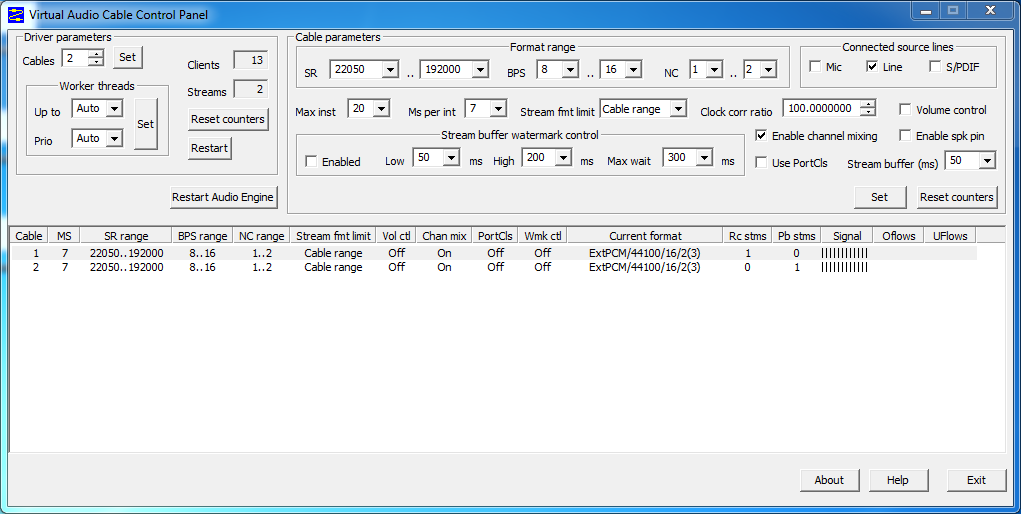This screenshot has width=1021, height=514.
Task: Open the minimum NC dropdown showing 1
Action: pyautogui.click(x=714, y=69)
